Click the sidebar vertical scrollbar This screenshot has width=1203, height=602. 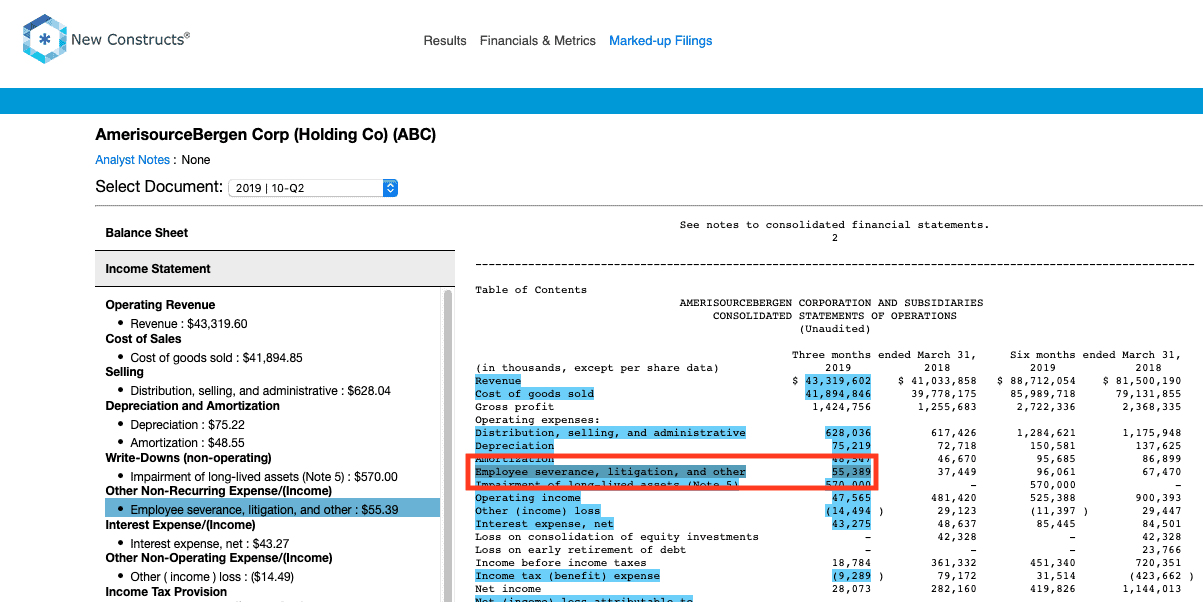coord(447,445)
